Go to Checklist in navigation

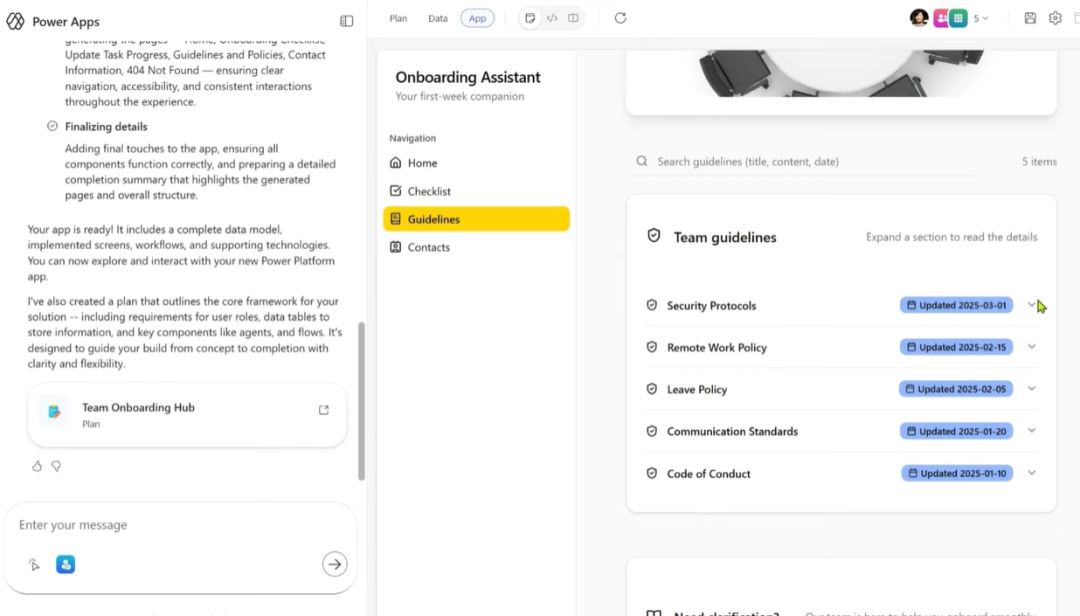pos(429,191)
